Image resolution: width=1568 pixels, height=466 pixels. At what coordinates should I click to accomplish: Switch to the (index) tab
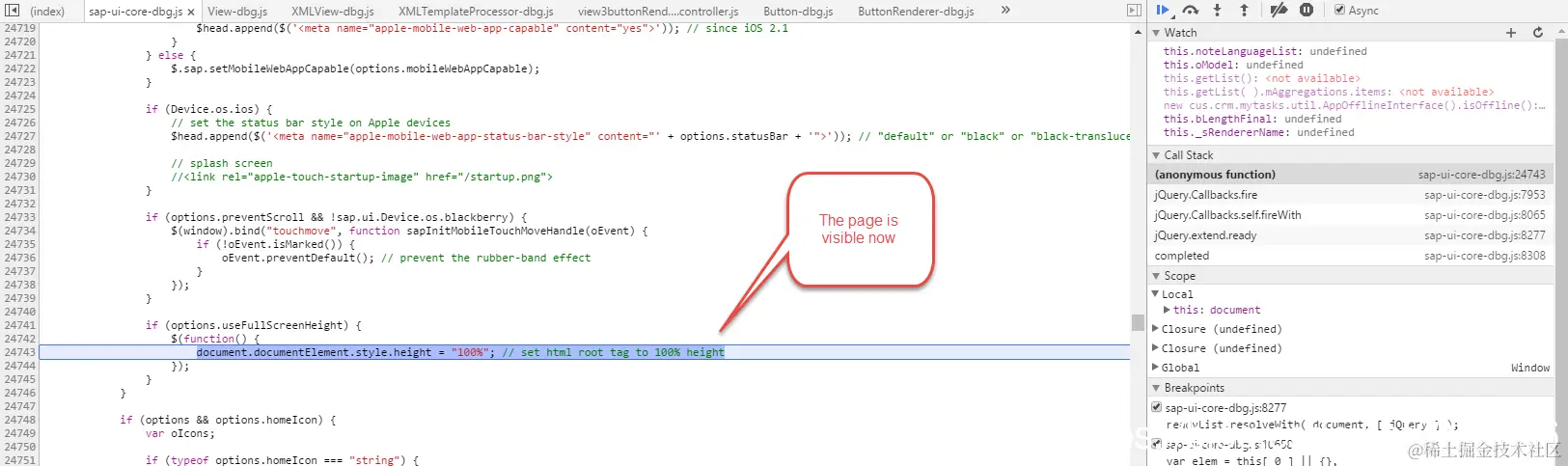point(48,12)
